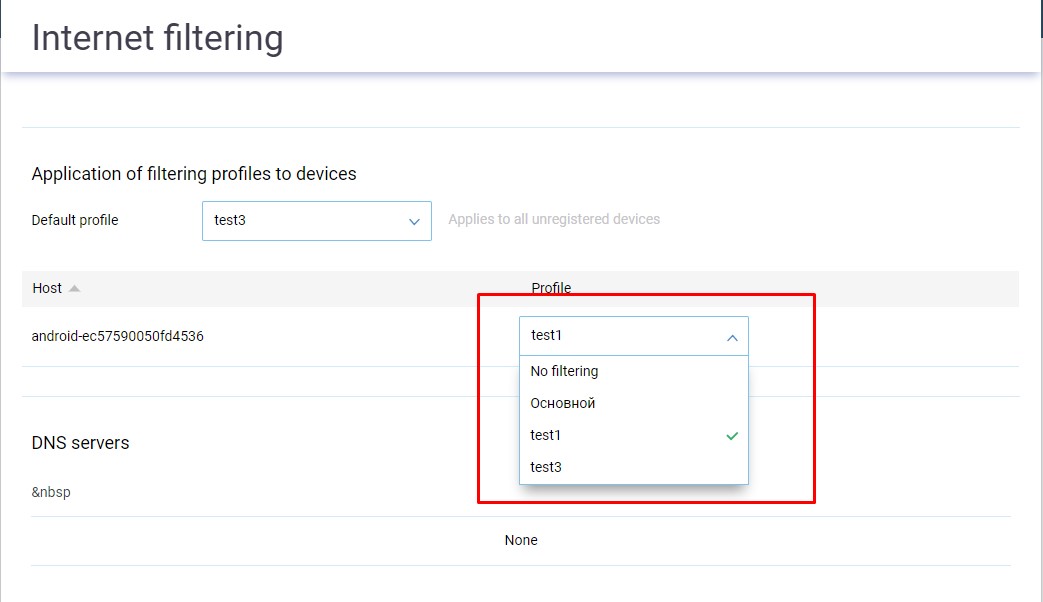Click the Host sort arrow icon
This screenshot has width=1043, height=602.
tap(74, 288)
